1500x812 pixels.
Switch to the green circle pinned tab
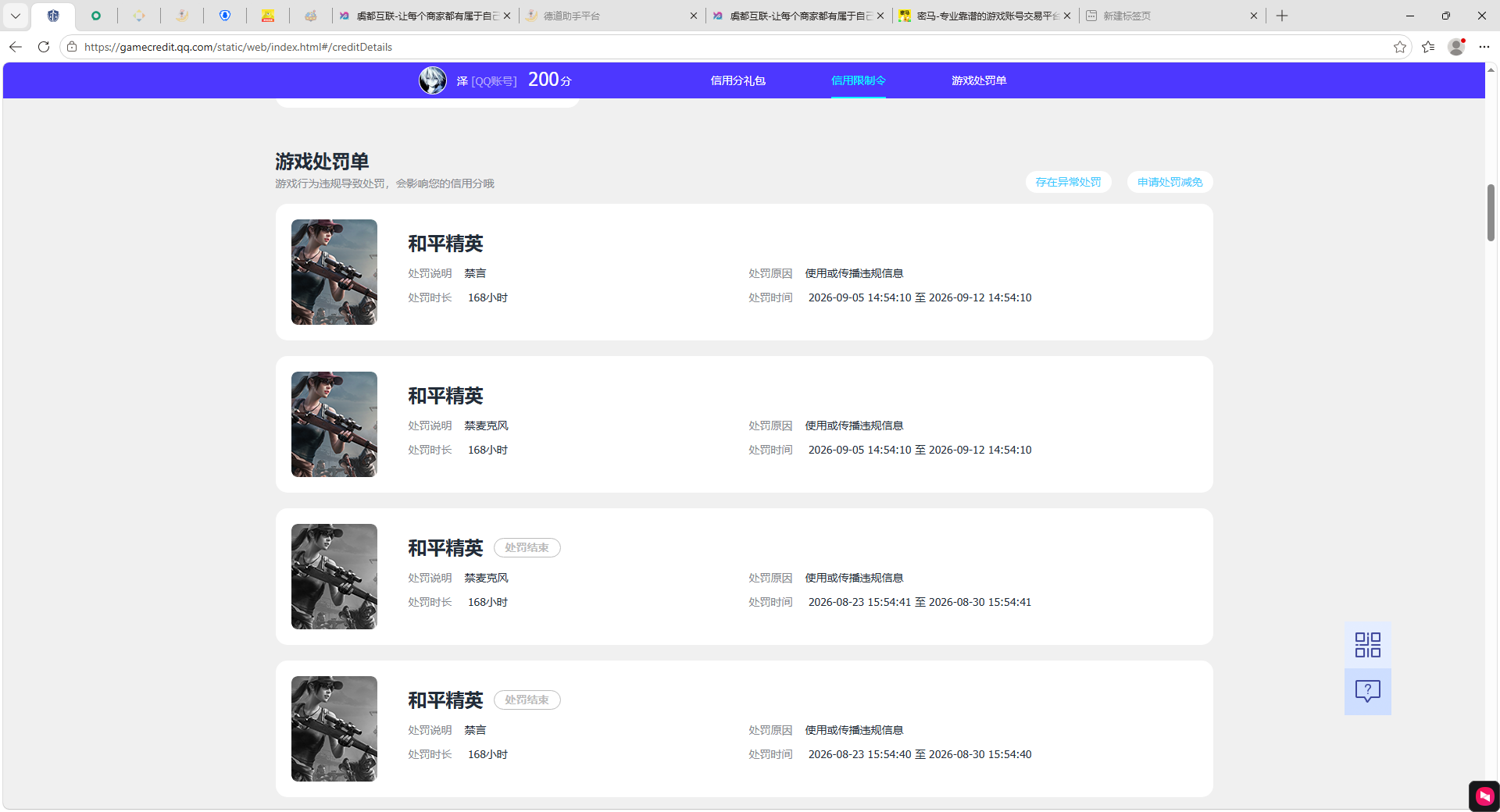coord(96,16)
